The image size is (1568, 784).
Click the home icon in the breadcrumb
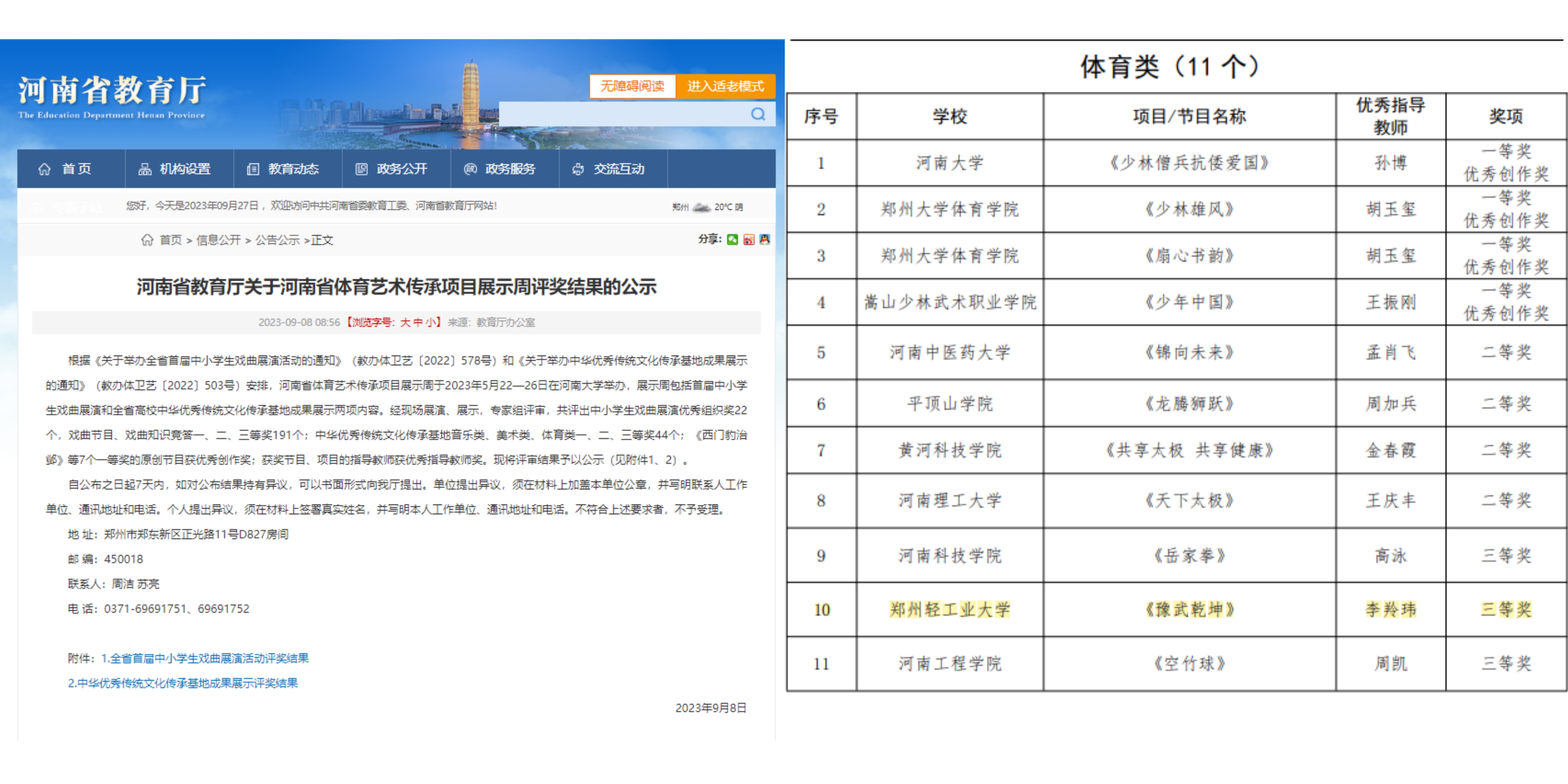pos(147,240)
